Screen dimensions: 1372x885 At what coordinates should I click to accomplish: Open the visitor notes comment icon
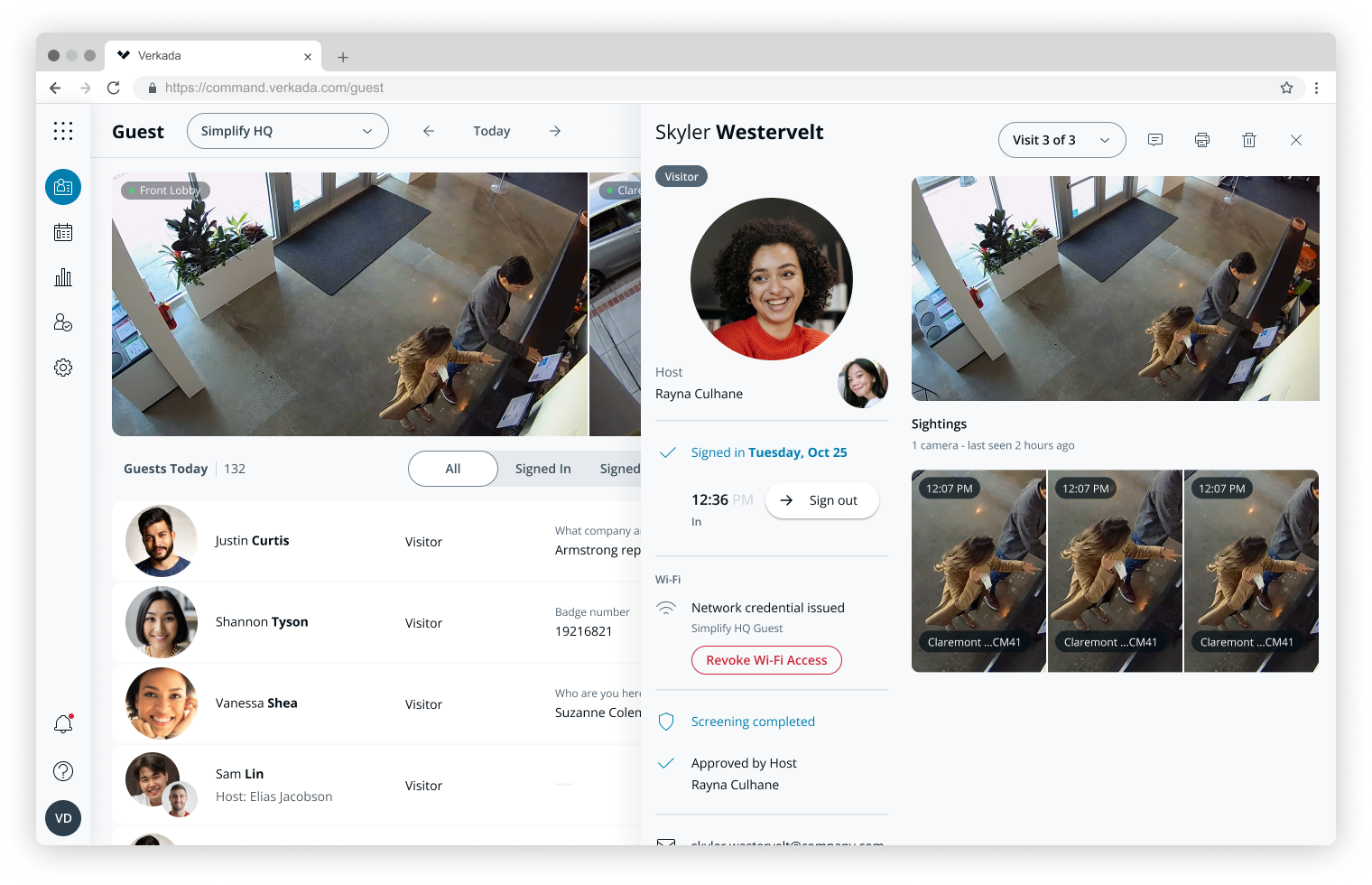click(1154, 140)
